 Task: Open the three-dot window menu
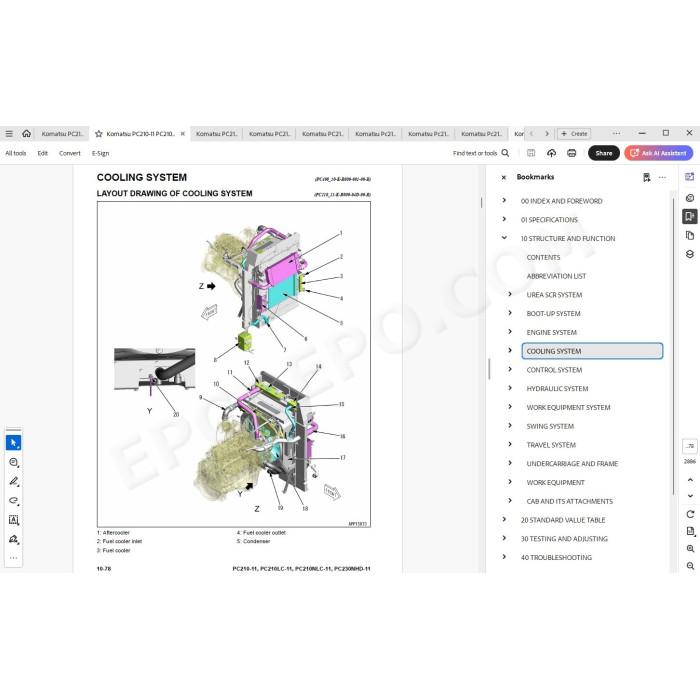pos(617,133)
